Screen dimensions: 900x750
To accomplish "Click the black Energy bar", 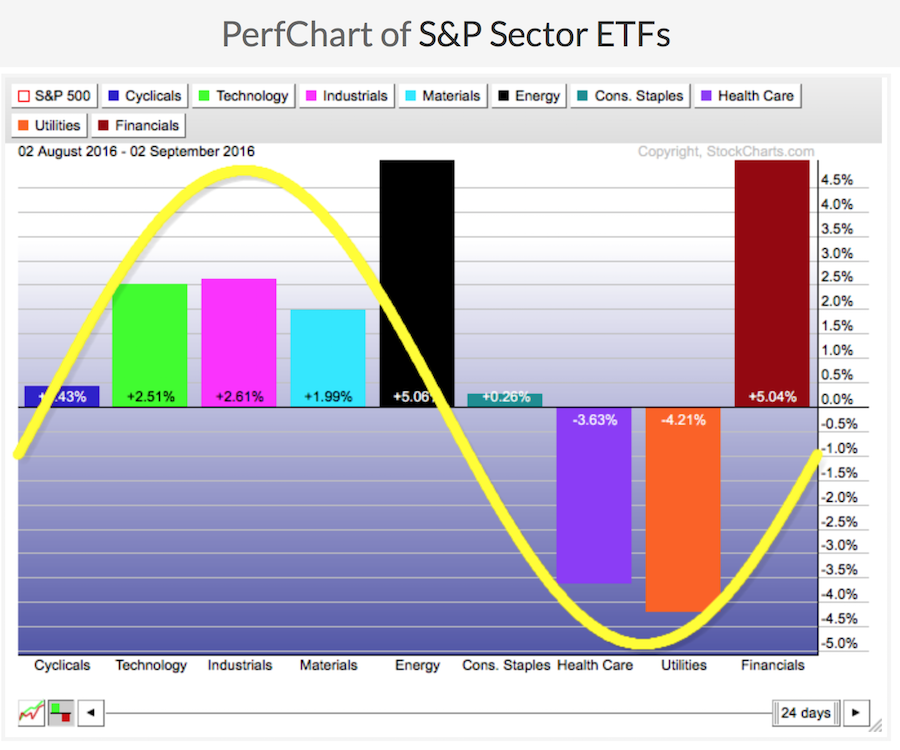I will tap(417, 280).
